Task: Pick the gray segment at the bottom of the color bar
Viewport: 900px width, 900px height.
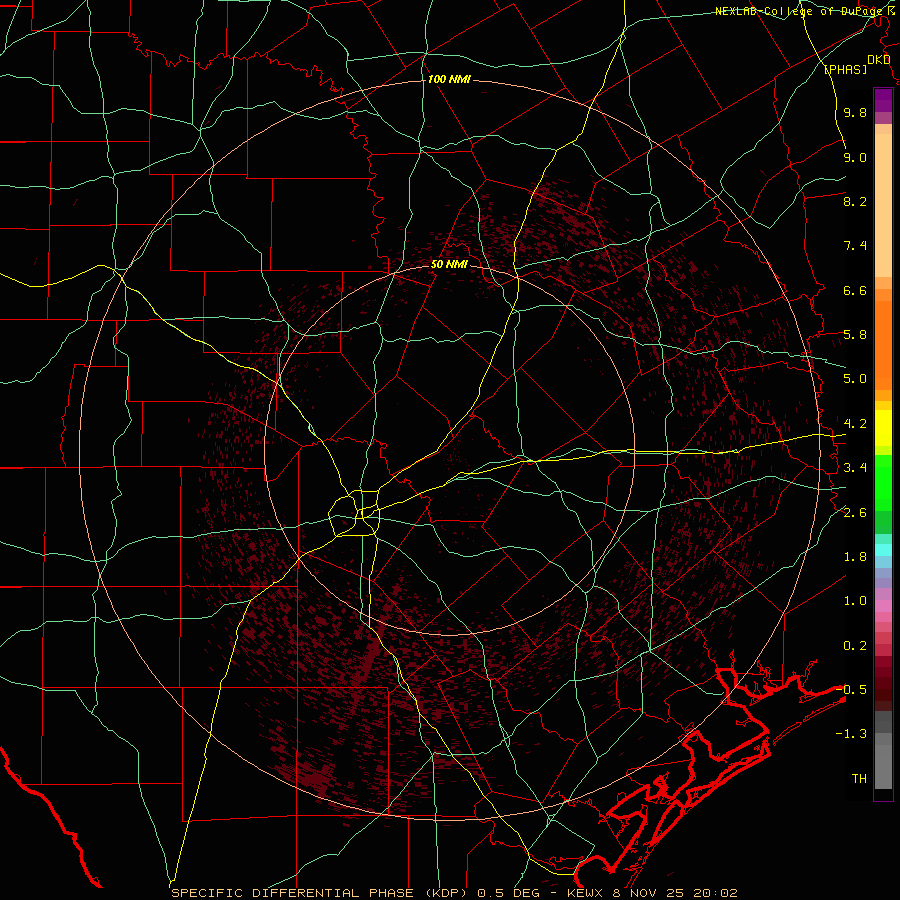Action: tap(883, 766)
